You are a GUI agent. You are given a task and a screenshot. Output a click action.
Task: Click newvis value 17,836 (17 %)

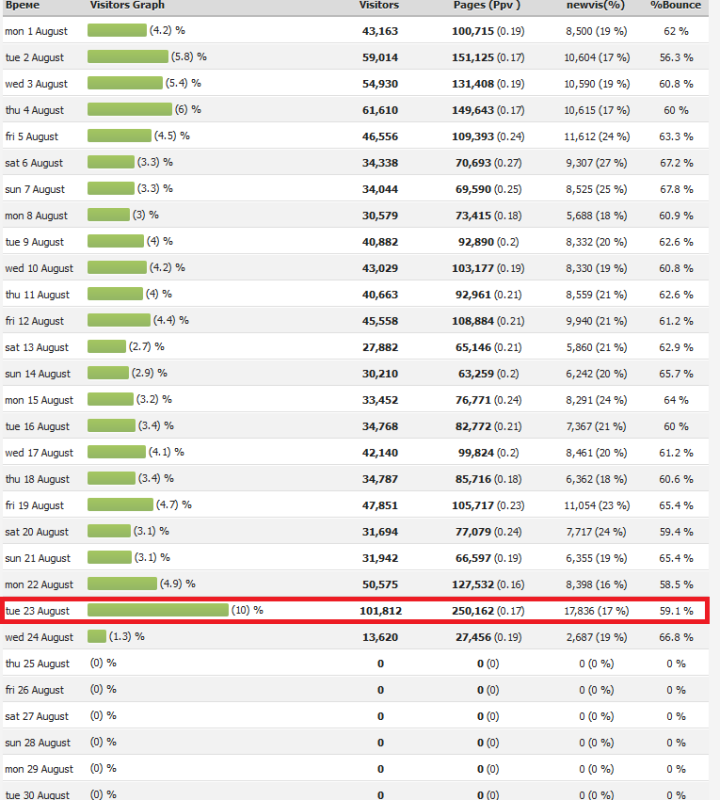tap(597, 611)
